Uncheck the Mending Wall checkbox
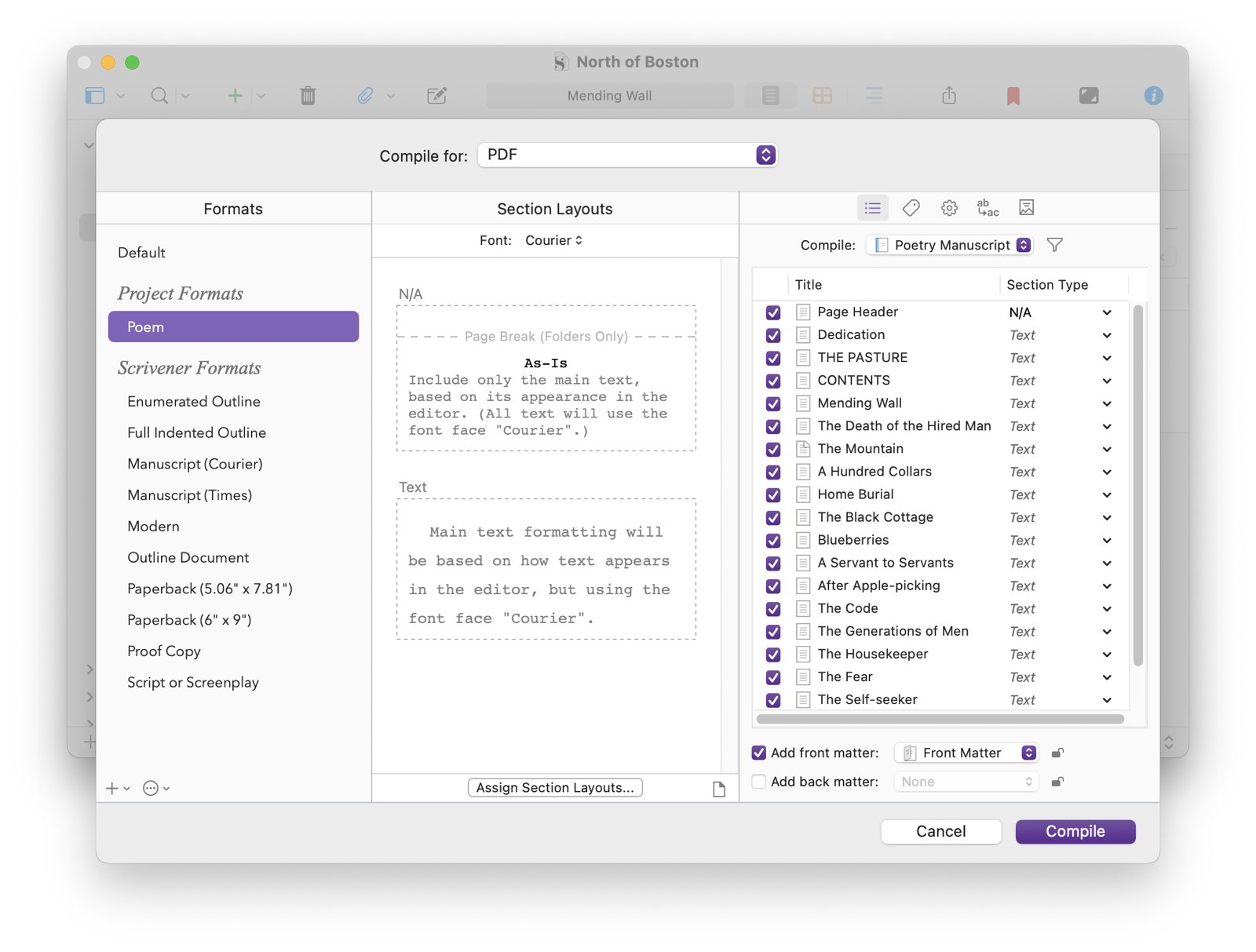This screenshot has height=952, width=1256. (773, 404)
